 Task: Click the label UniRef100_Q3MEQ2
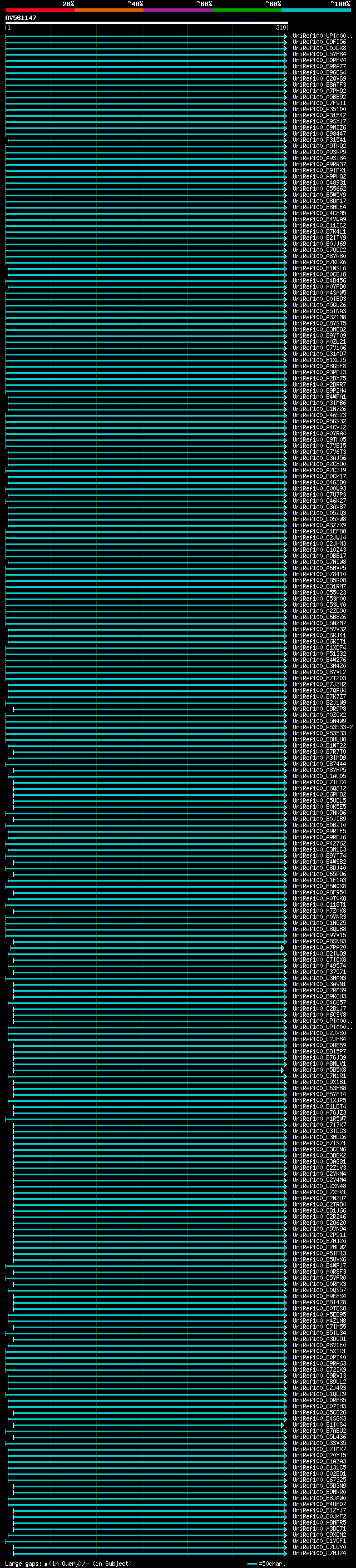[319, 330]
